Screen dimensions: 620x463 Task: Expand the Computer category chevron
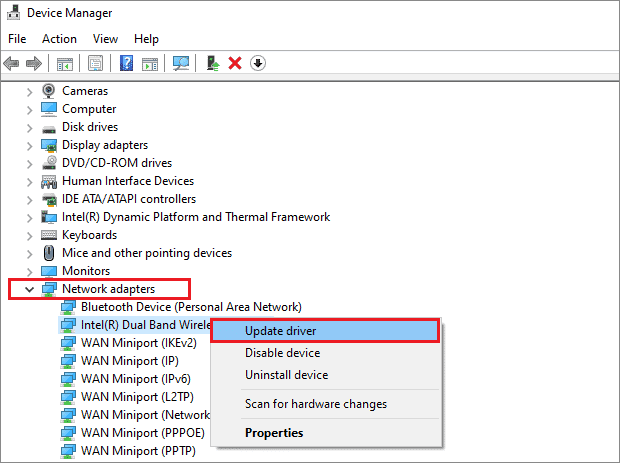point(29,110)
